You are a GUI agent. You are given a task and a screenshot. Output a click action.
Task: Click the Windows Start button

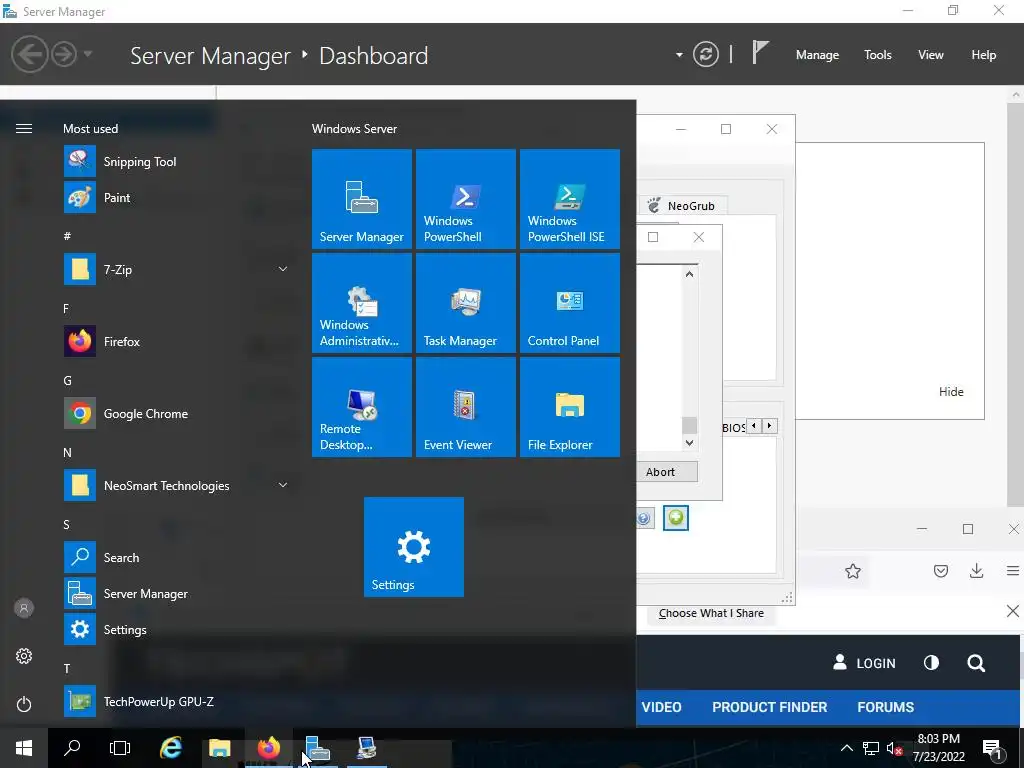point(24,748)
